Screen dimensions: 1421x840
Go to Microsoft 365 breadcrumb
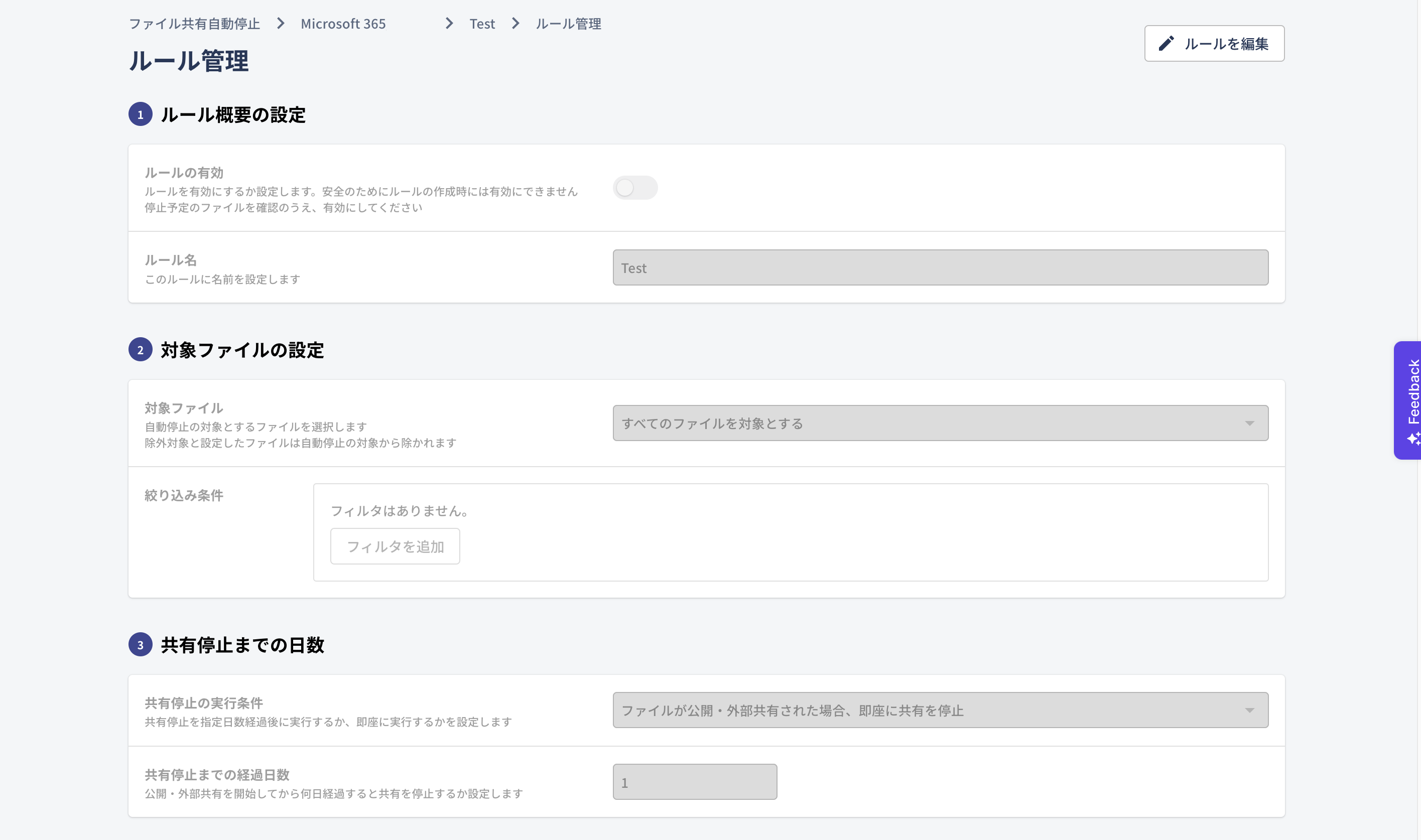click(343, 24)
